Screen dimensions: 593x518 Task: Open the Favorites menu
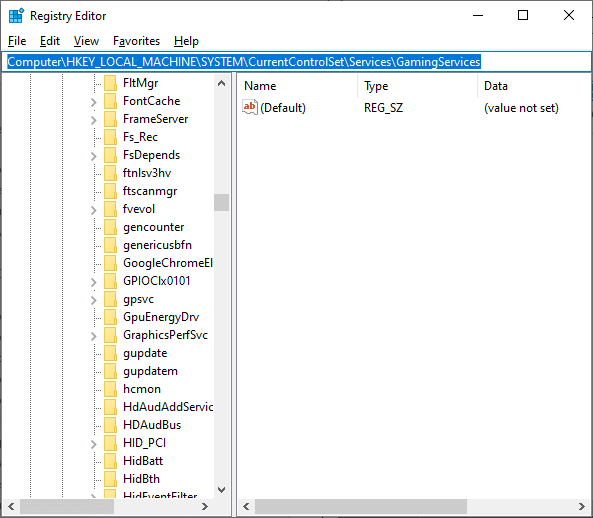click(x=137, y=41)
